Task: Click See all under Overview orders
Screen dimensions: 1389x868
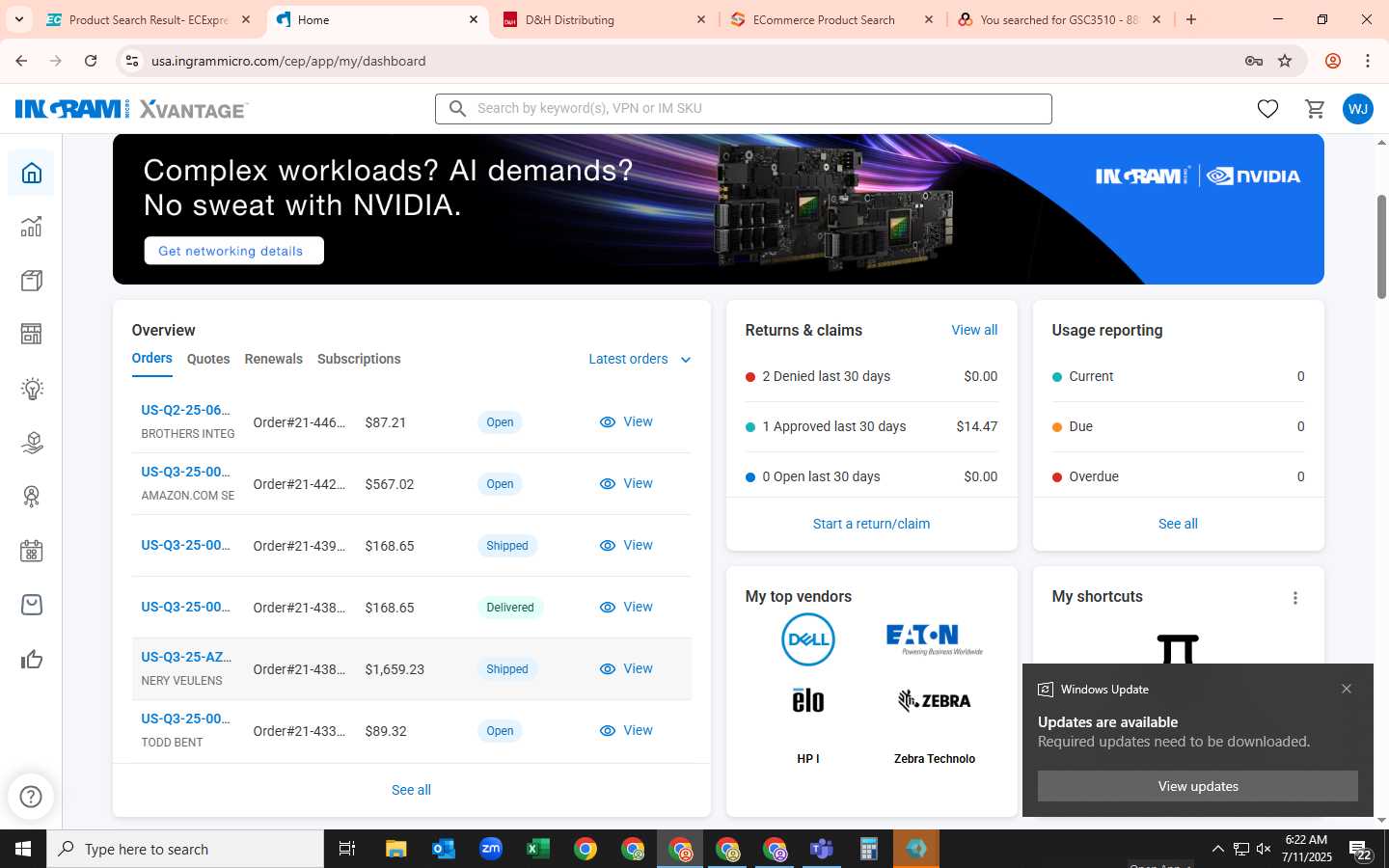Action: tap(411, 790)
